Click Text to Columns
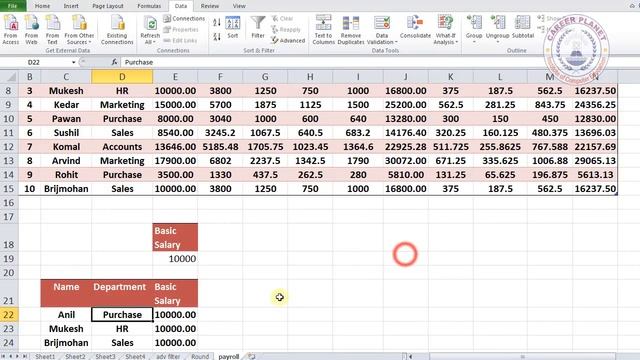Viewport: 640px width, 360px height. 324,29
